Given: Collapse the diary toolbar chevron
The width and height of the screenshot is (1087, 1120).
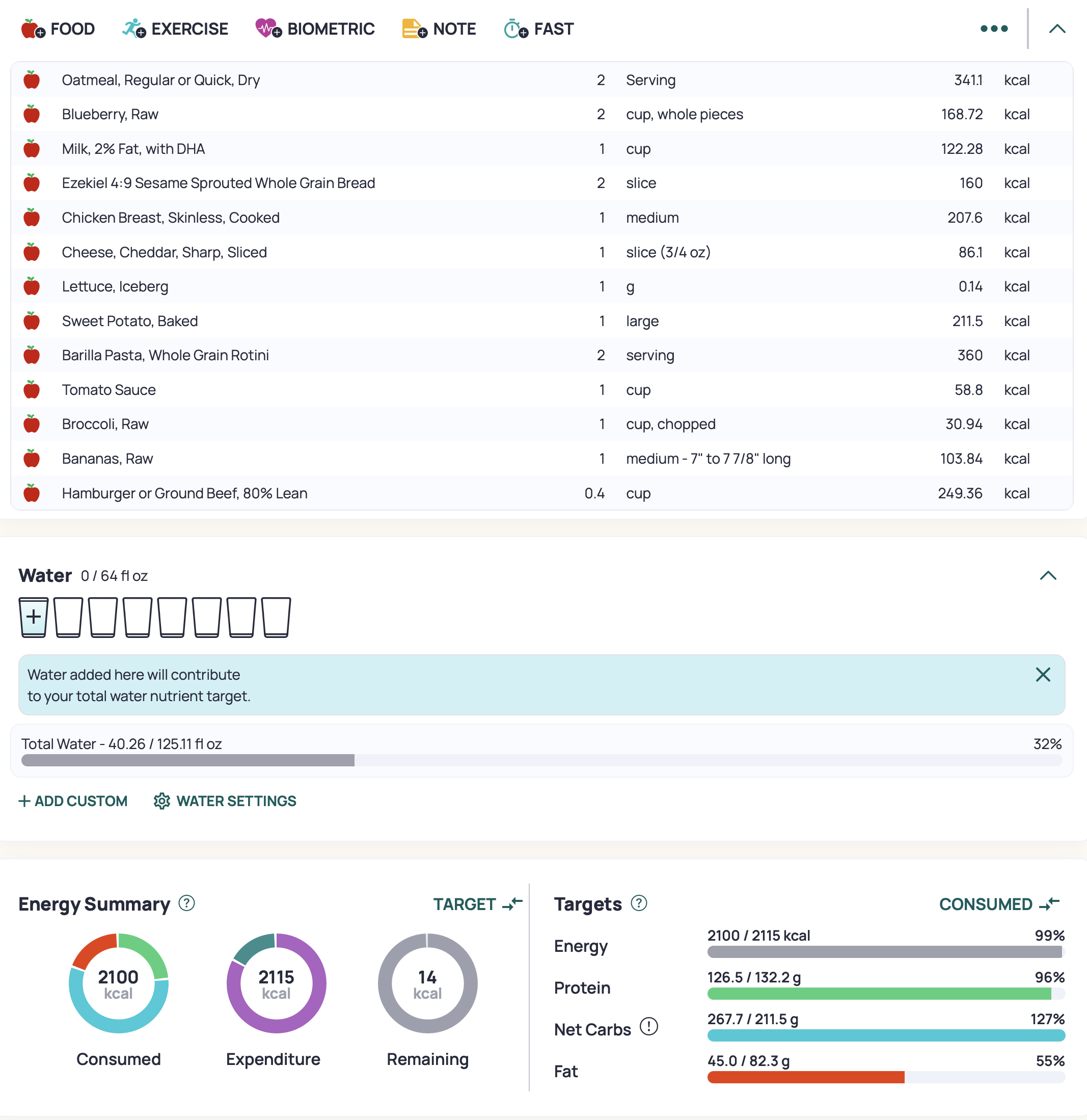Looking at the screenshot, I should [1057, 29].
